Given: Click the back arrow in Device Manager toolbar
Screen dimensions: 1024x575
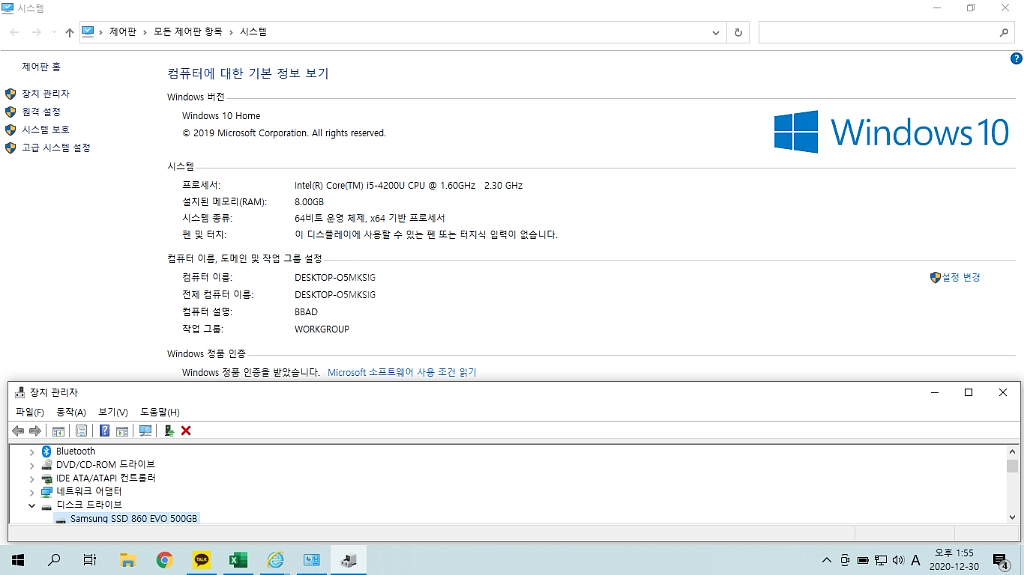Looking at the screenshot, I should [18, 431].
